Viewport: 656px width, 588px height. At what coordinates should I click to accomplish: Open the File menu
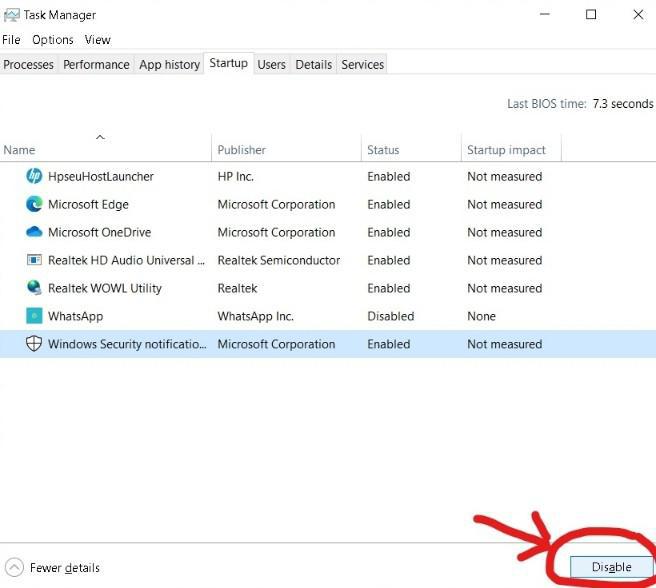point(11,40)
